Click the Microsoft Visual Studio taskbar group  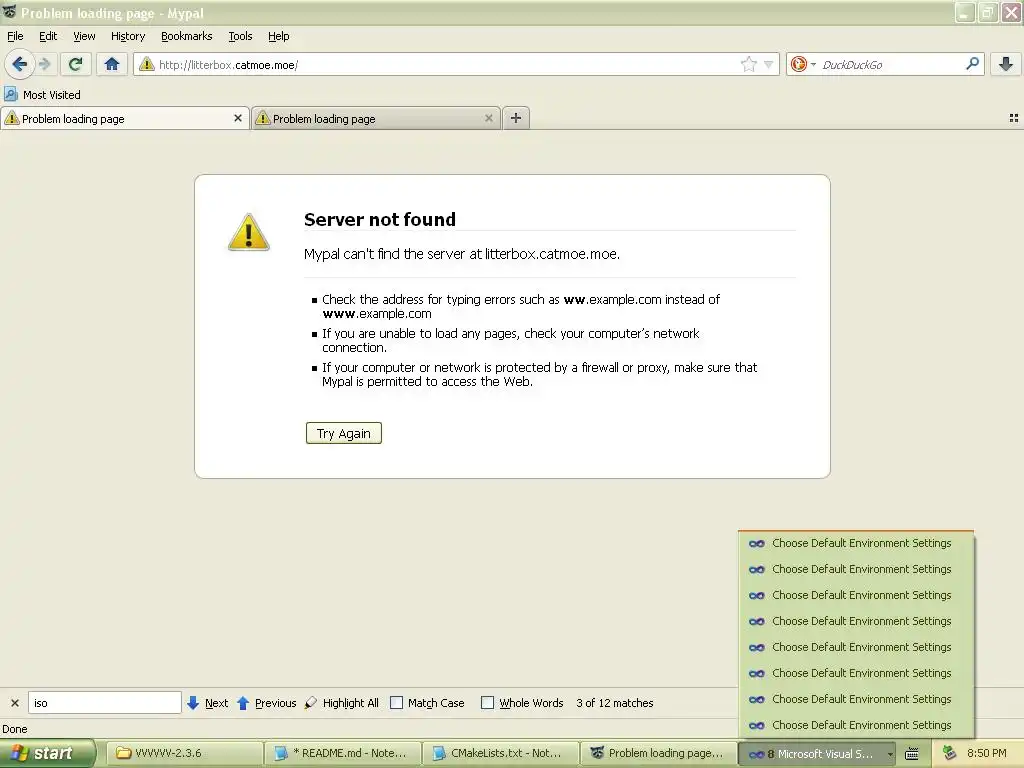coord(816,754)
